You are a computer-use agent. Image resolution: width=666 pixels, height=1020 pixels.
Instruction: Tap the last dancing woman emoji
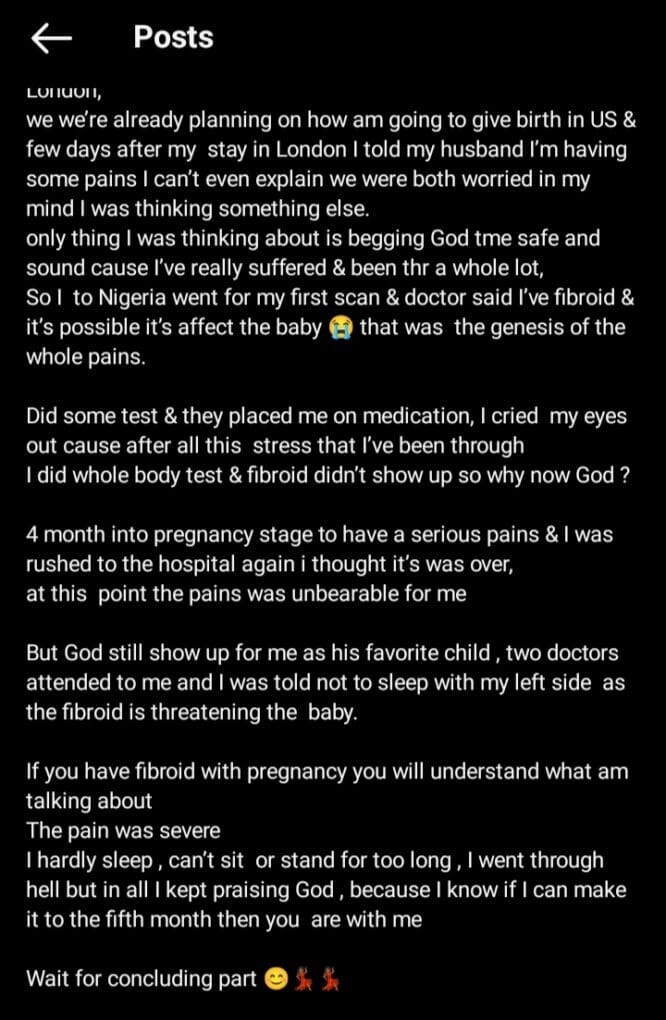coord(329,979)
